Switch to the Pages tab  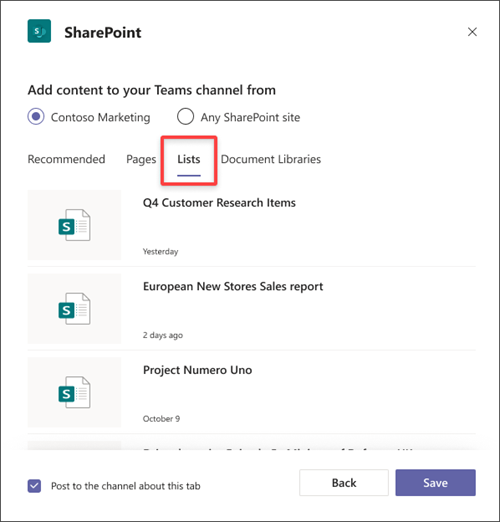coord(141,159)
